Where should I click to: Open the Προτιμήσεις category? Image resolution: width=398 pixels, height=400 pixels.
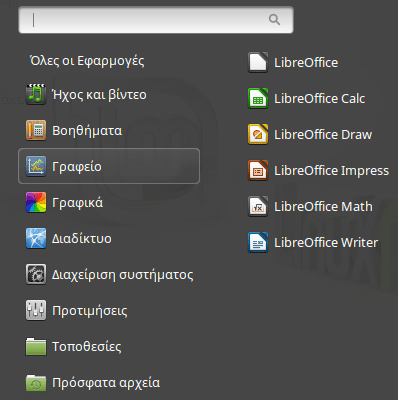pos(90,311)
